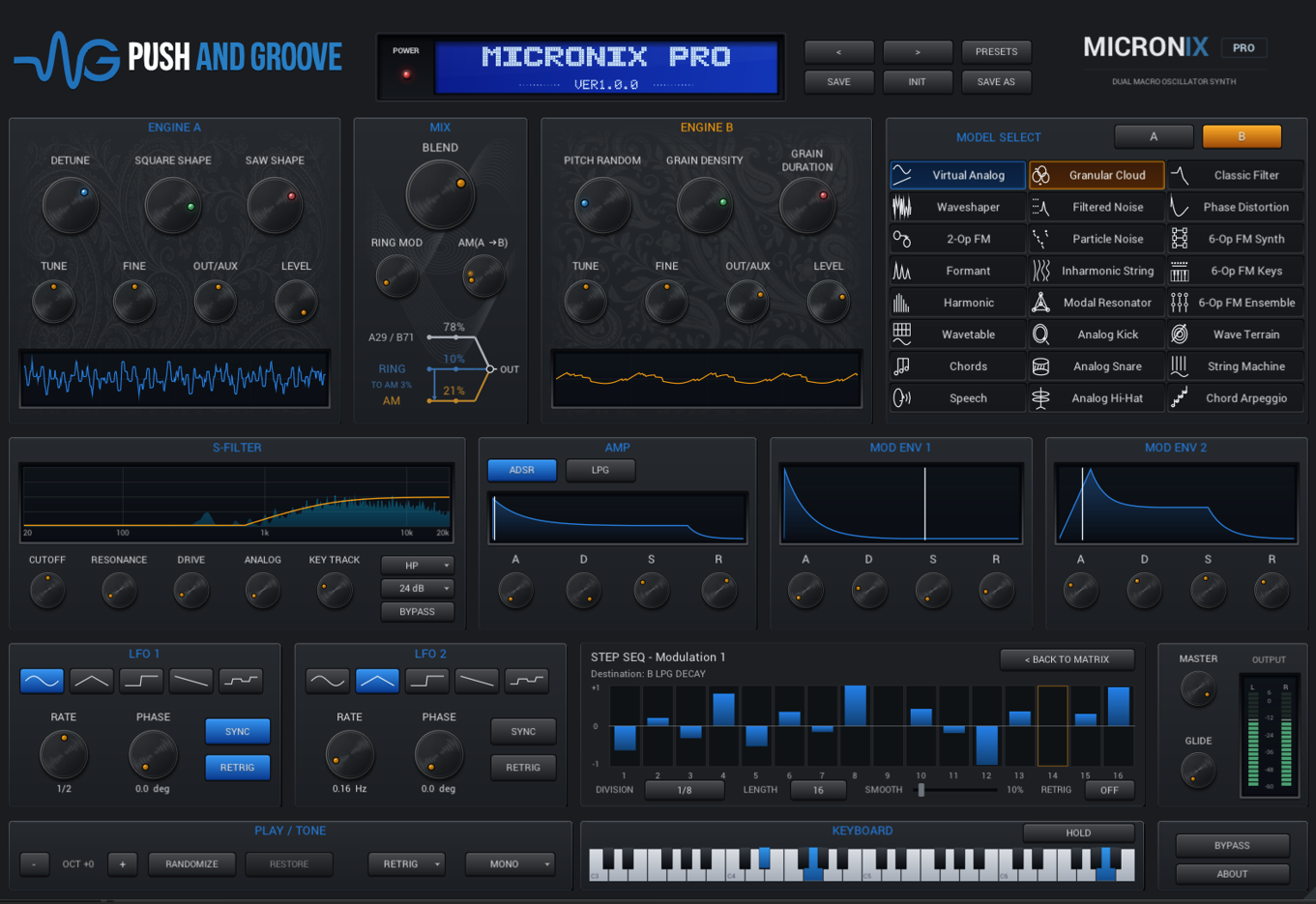1316x904 pixels.
Task: Open the 24 dB slope dropdown
Action: (417, 589)
